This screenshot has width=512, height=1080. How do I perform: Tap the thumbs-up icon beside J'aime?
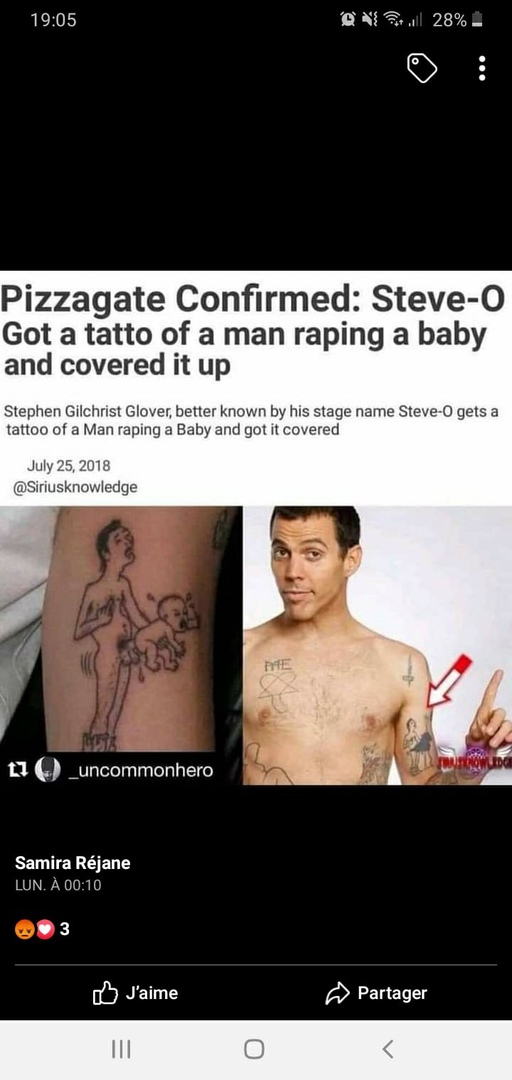point(103,993)
